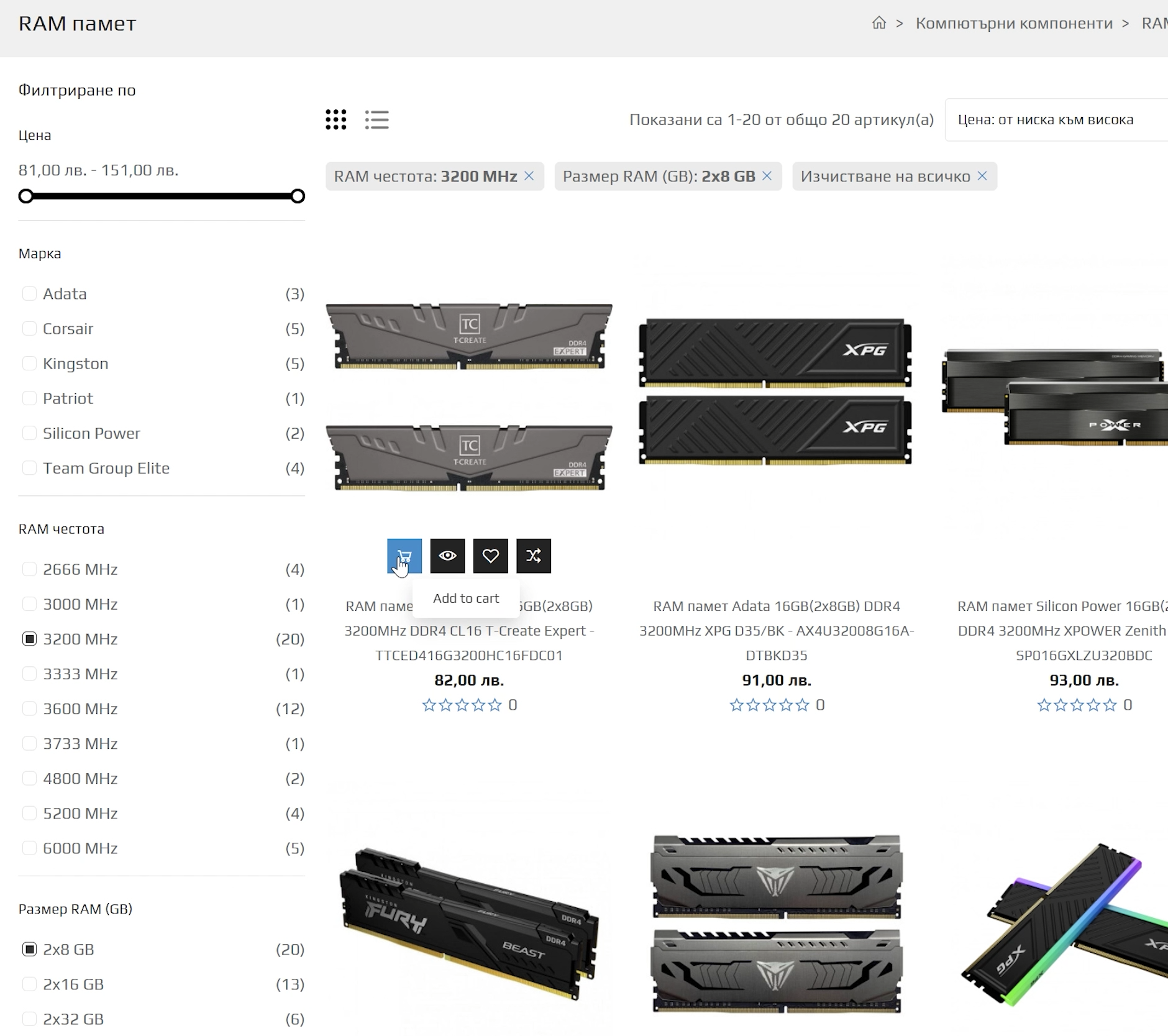This screenshot has width=1168, height=1036.
Task: Open Компютърни компоненти breadcrumb link
Action: coord(1014,23)
